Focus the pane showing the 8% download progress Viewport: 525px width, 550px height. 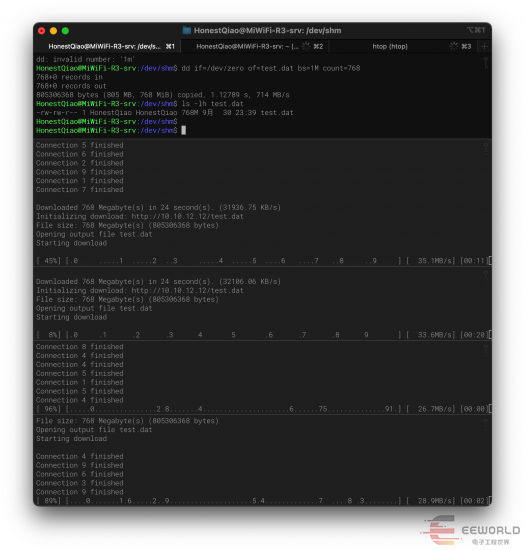(262, 304)
